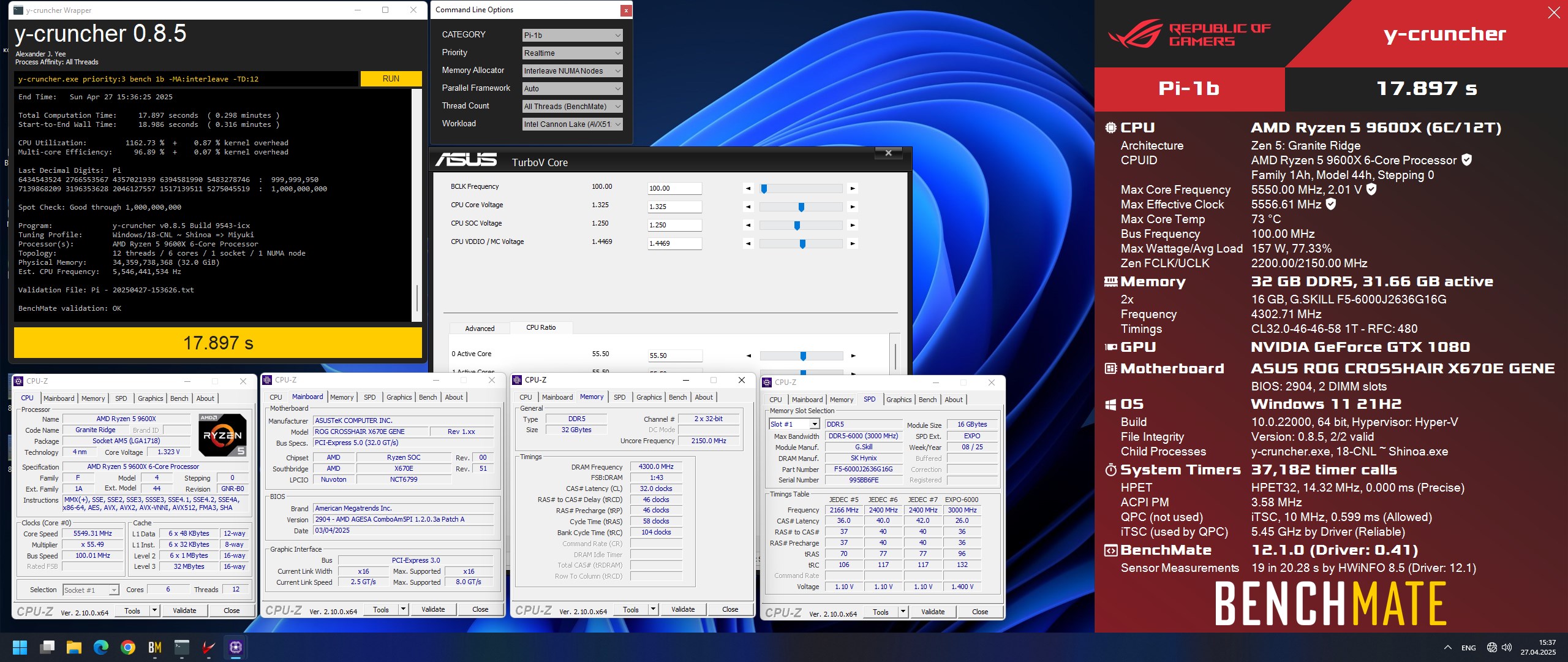Image resolution: width=1568 pixels, height=662 pixels.
Task: Click the CPU Core Voltage 1.325 input field
Action: [674, 207]
